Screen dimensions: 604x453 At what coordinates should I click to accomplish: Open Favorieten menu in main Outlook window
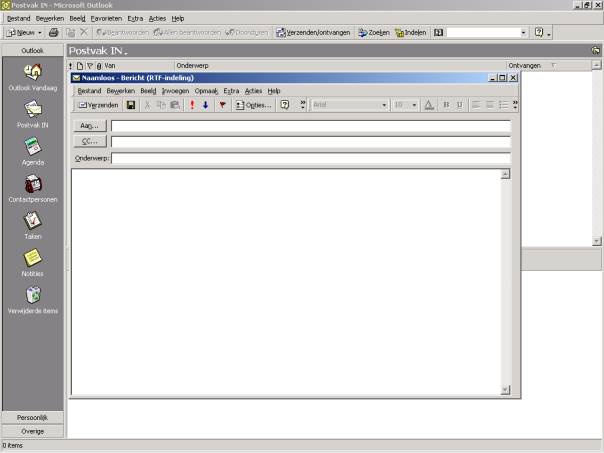pos(106,18)
